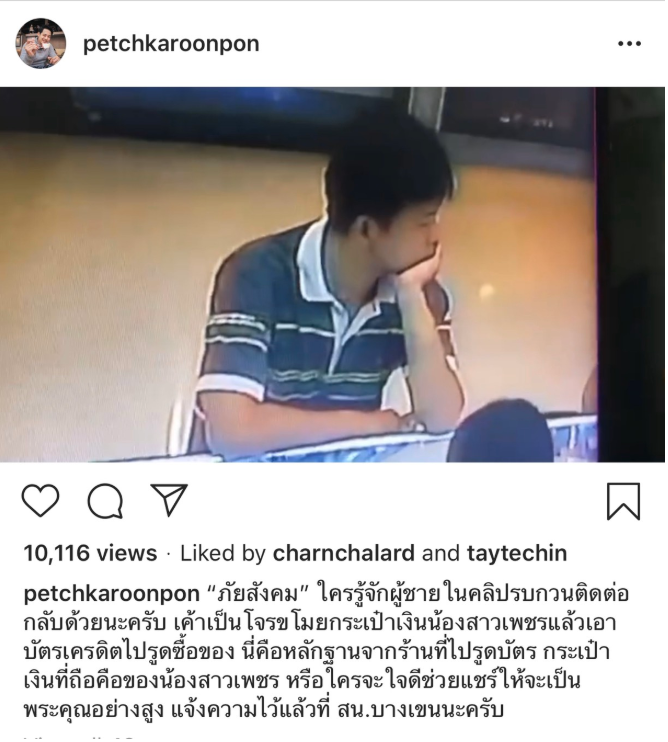The height and width of the screenshot is (742, 668).
Task: Tap the black bar on video's right side
Action: [x=631, y=274]
